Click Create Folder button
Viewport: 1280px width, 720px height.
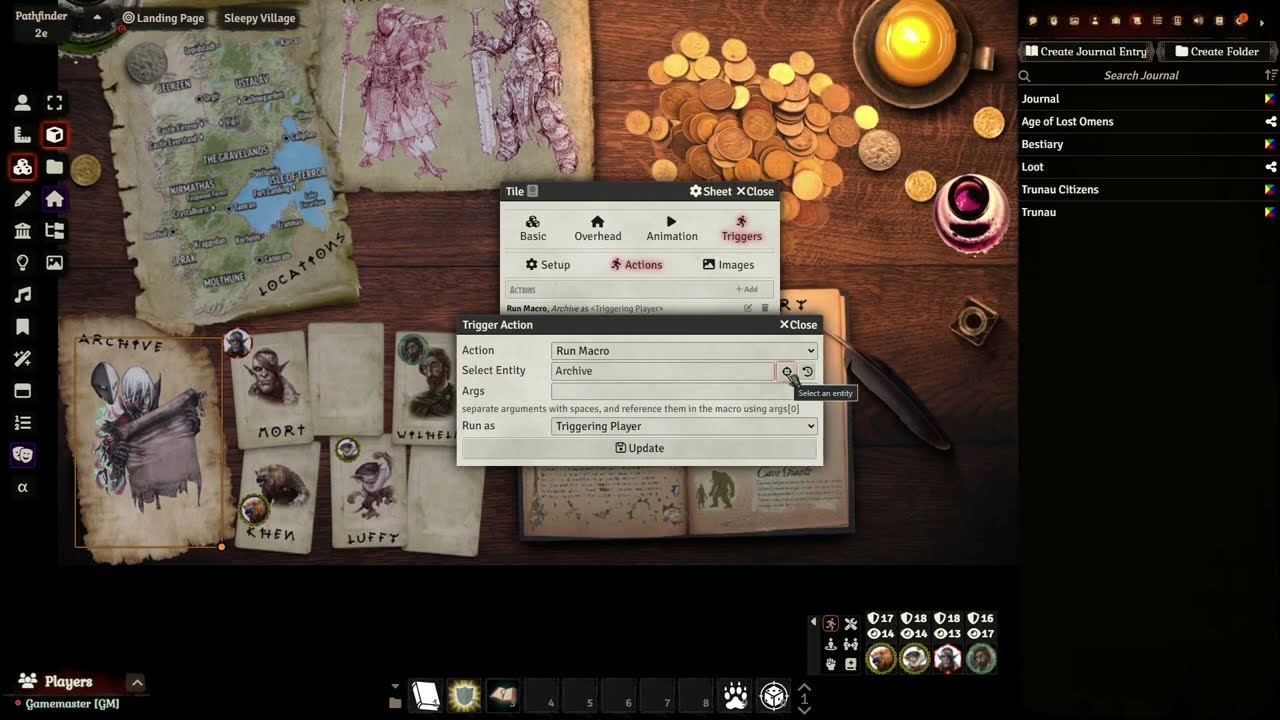click(1216, 51)
